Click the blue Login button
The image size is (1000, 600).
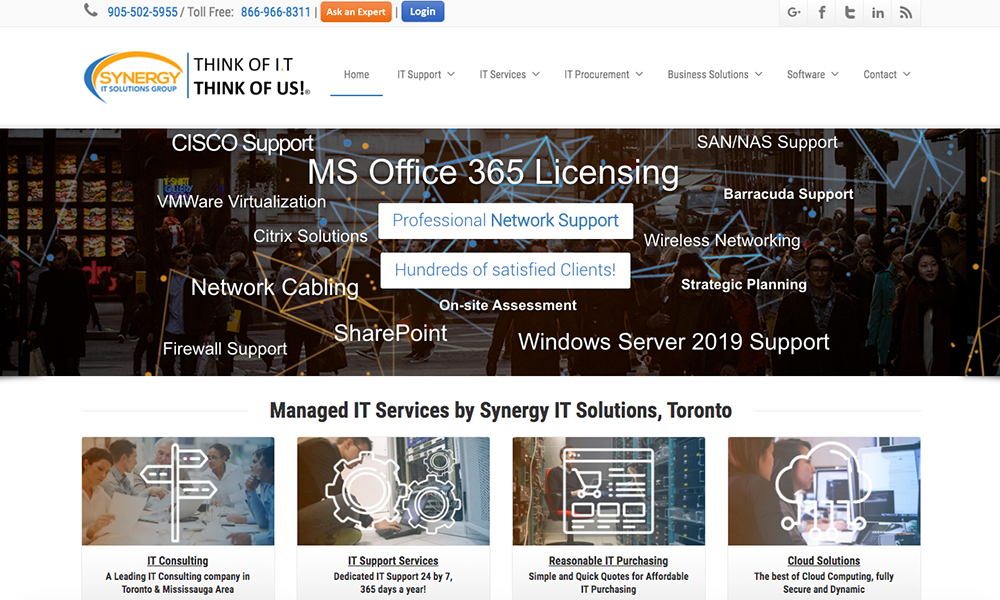[x=423, y=12]
